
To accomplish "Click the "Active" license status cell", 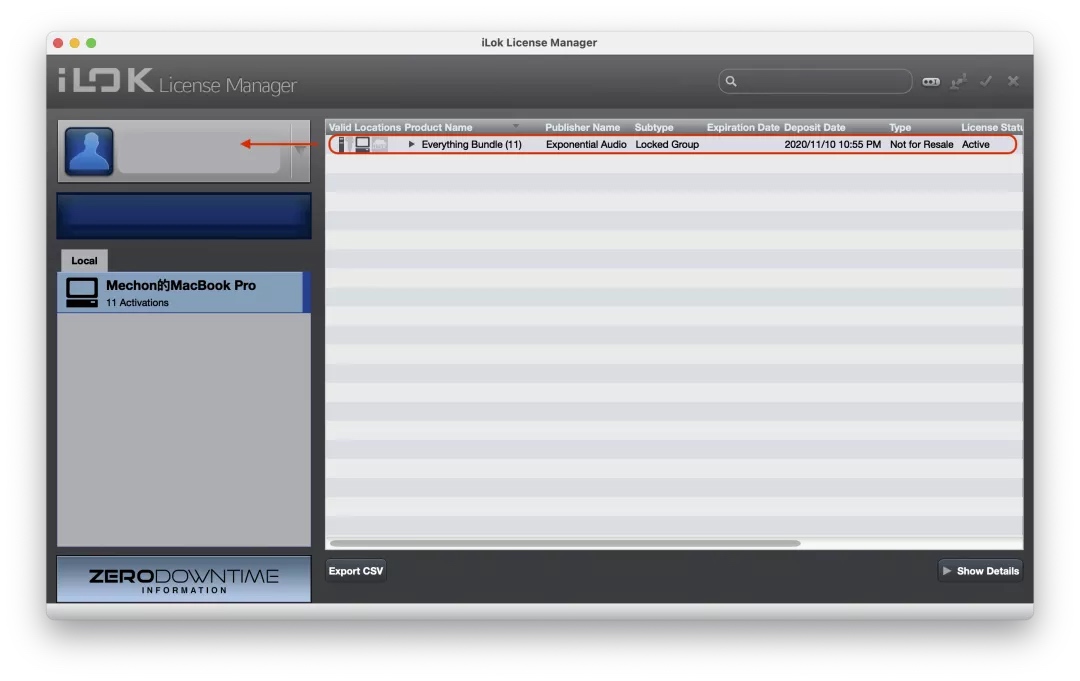I will point(975,145).
